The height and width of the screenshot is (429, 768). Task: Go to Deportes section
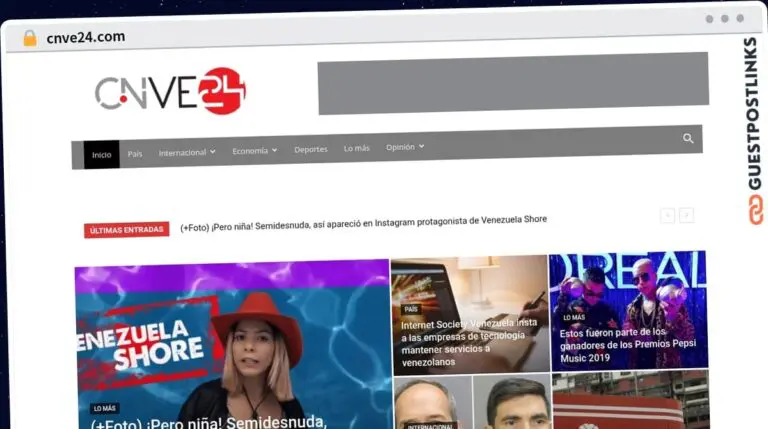click(311, 149)
